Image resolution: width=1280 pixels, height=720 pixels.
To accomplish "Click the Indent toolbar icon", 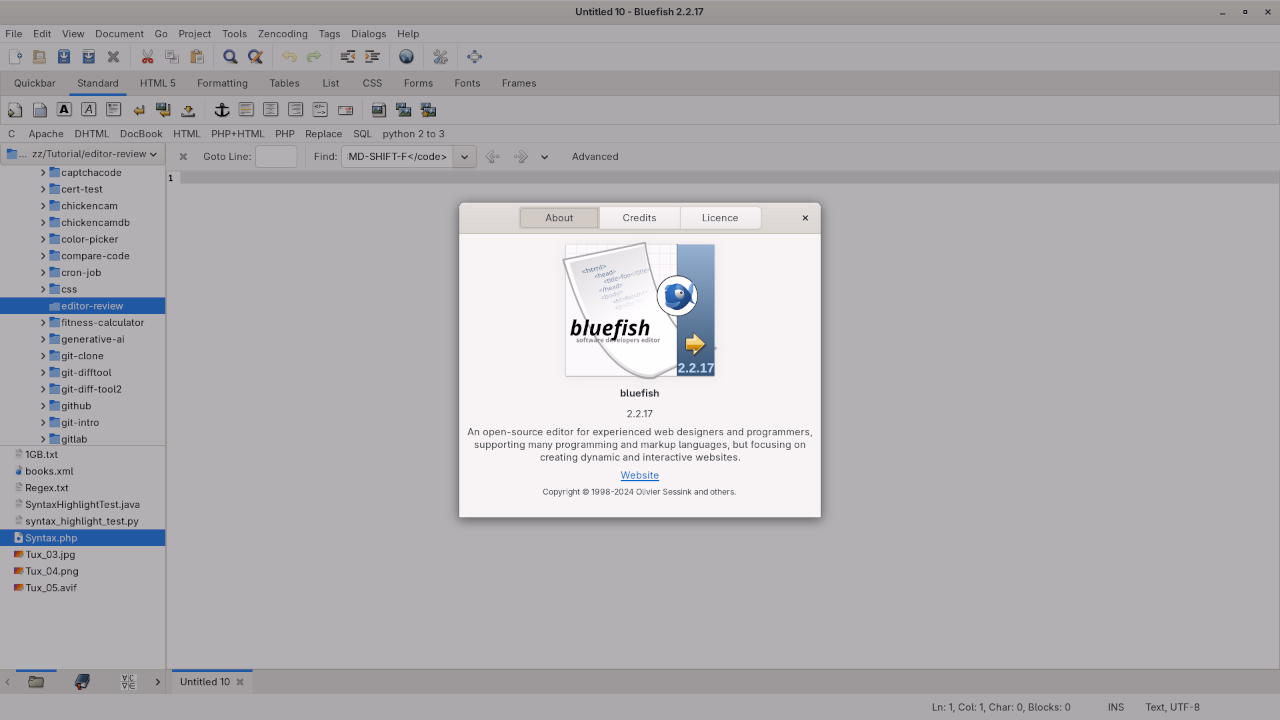I will point(372,57).
